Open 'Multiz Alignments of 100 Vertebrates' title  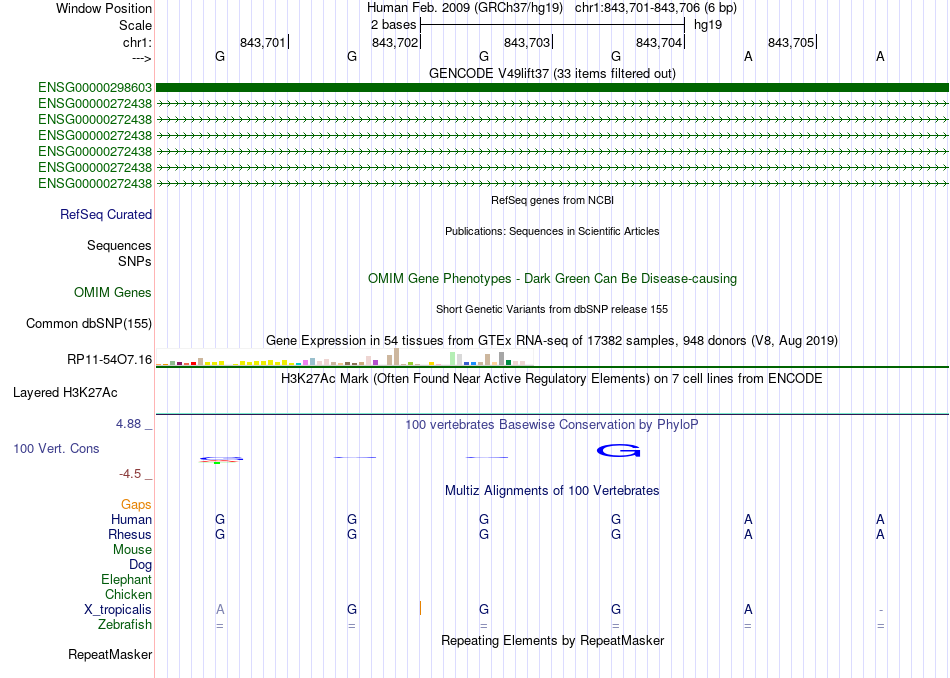pos(552,491)
